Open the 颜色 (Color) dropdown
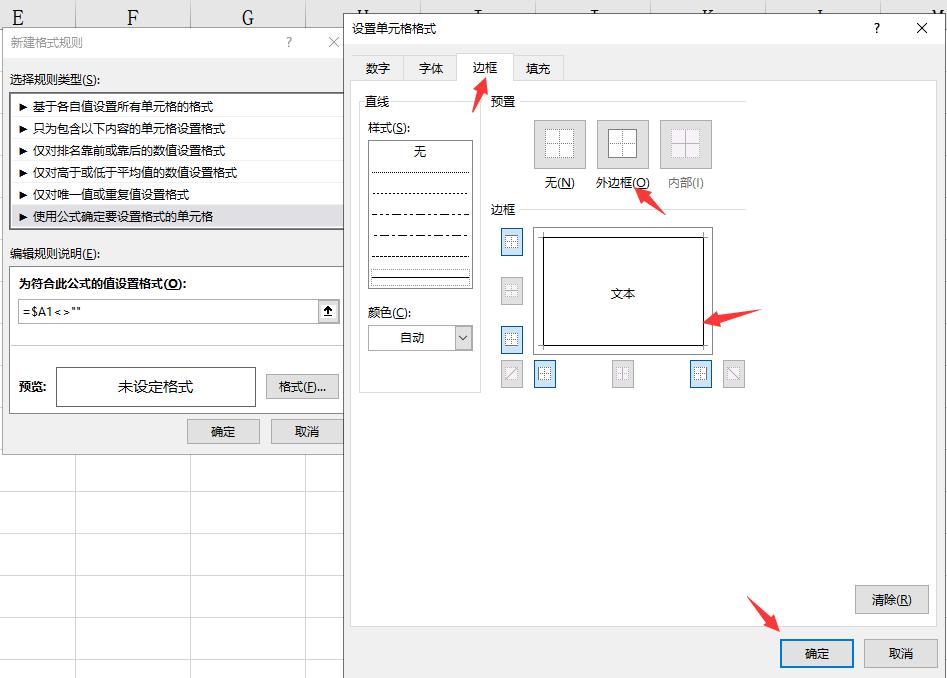This screenshot has height=678, width=947. 461,337
